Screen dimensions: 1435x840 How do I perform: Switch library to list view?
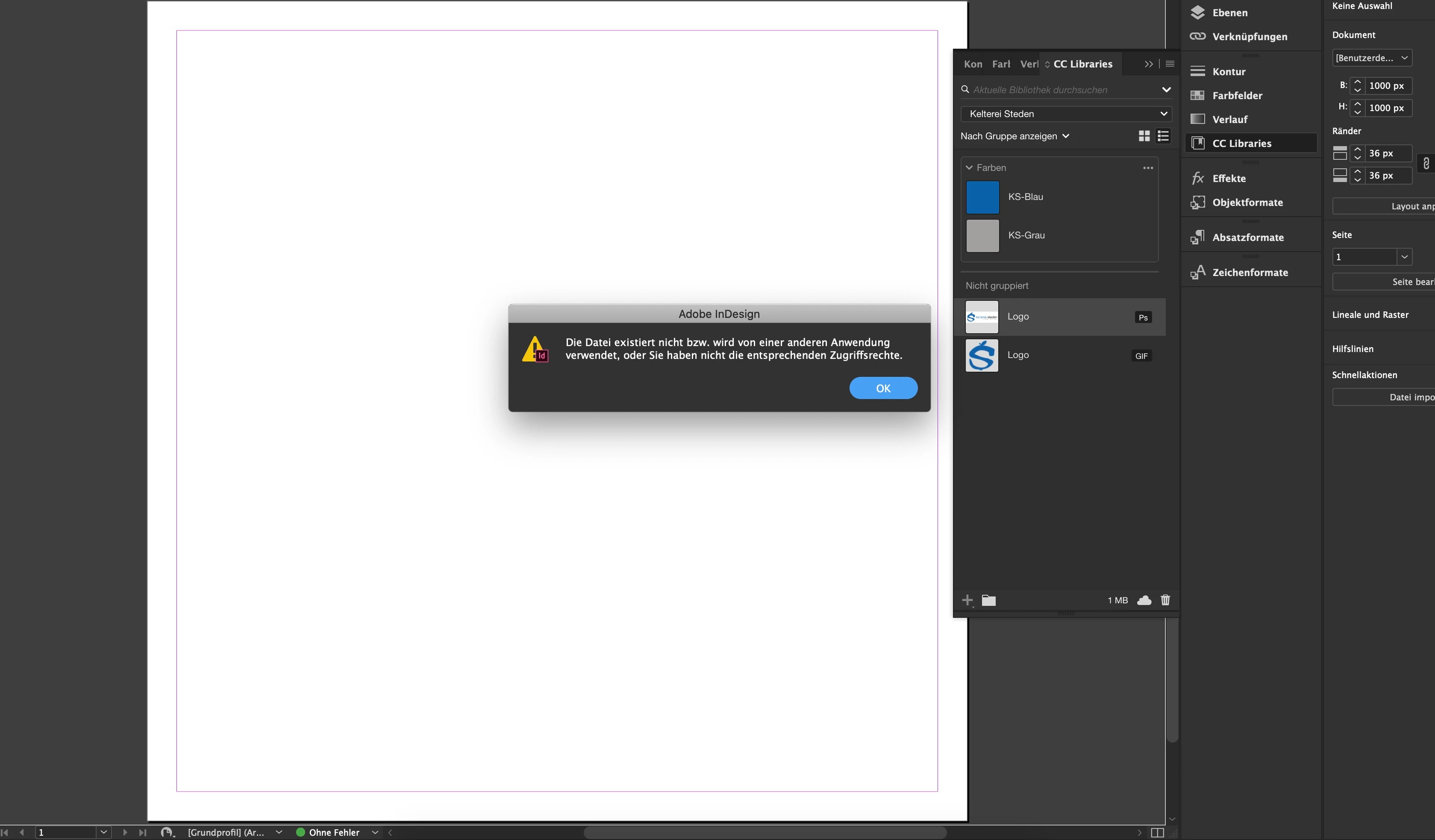[1163, 136]
